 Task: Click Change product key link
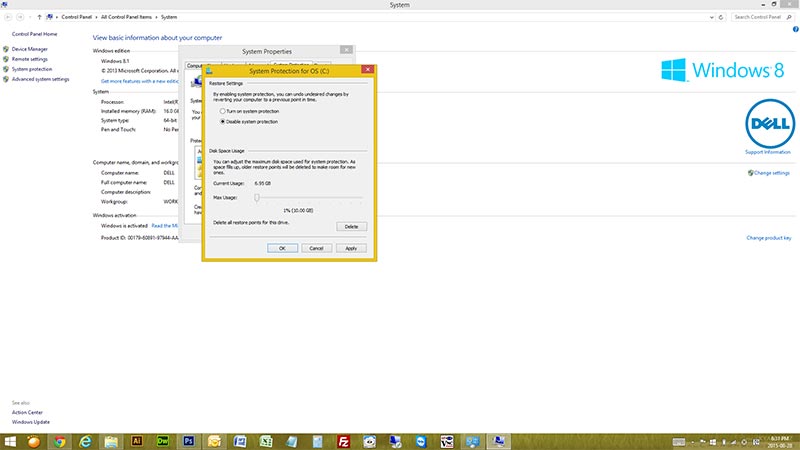point(768,238)
